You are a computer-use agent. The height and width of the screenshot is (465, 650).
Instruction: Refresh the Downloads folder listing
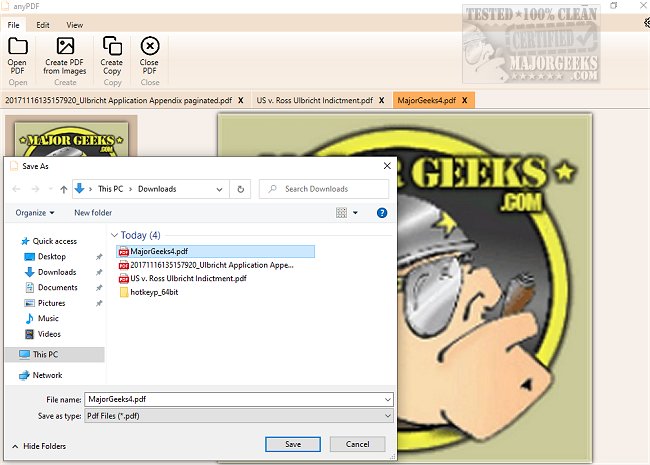pos(240,189)
